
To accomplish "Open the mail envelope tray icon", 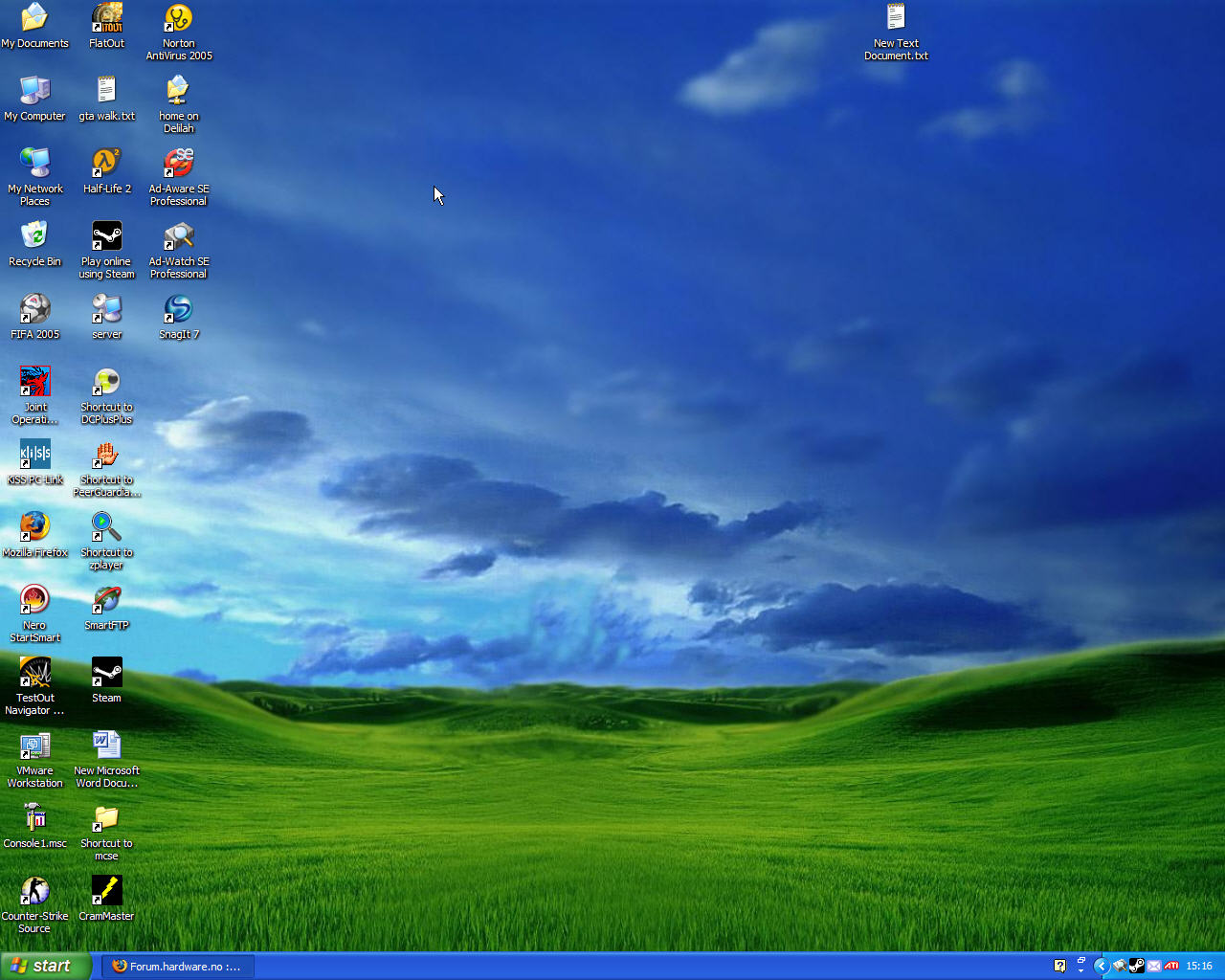I will point(1153,966).
